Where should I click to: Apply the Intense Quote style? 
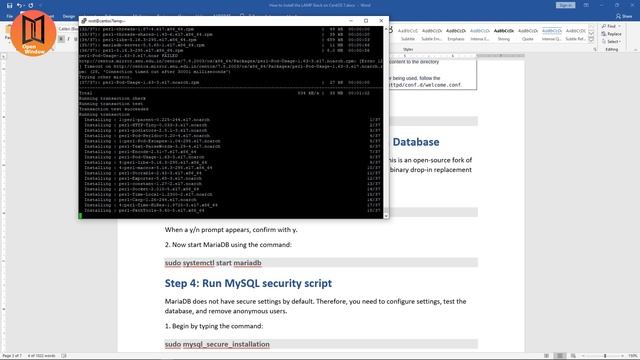[552, 34]
